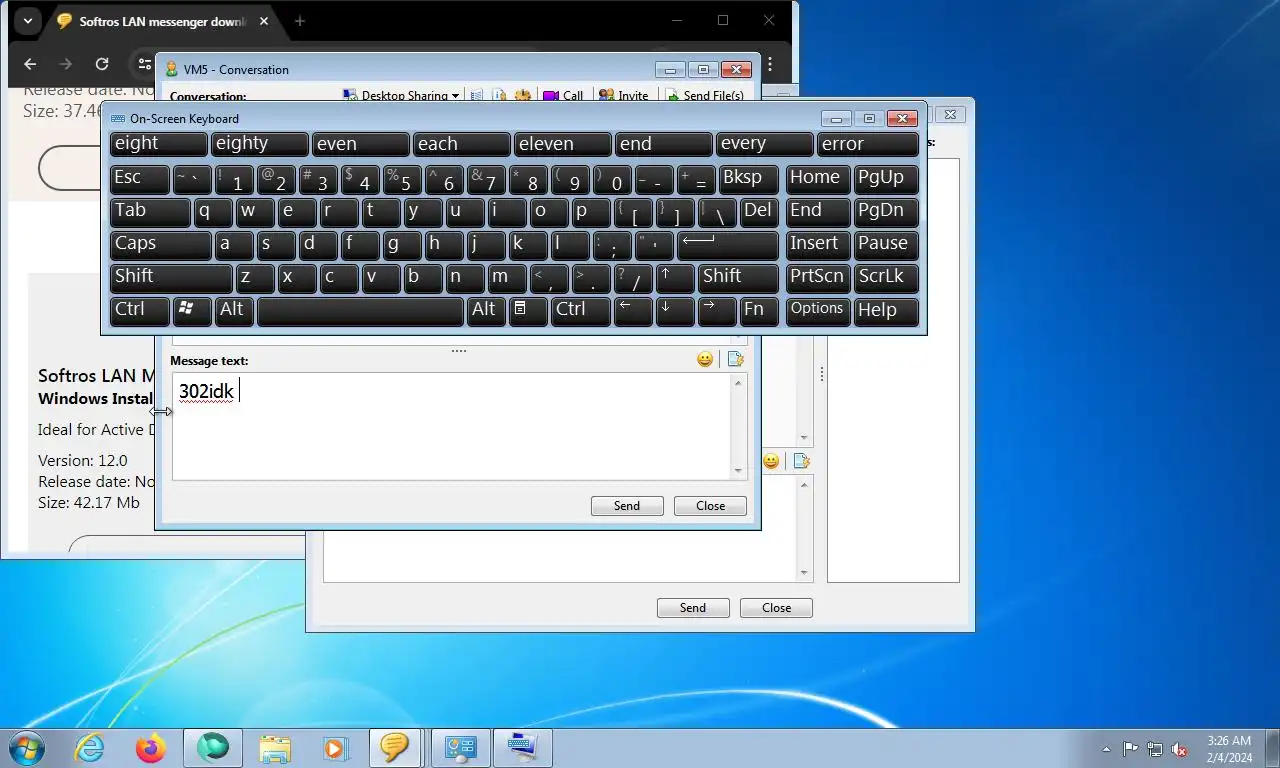Choose the predicted word "error"
This screenshot has height=768, width=1280.
[x=867, y=144]
